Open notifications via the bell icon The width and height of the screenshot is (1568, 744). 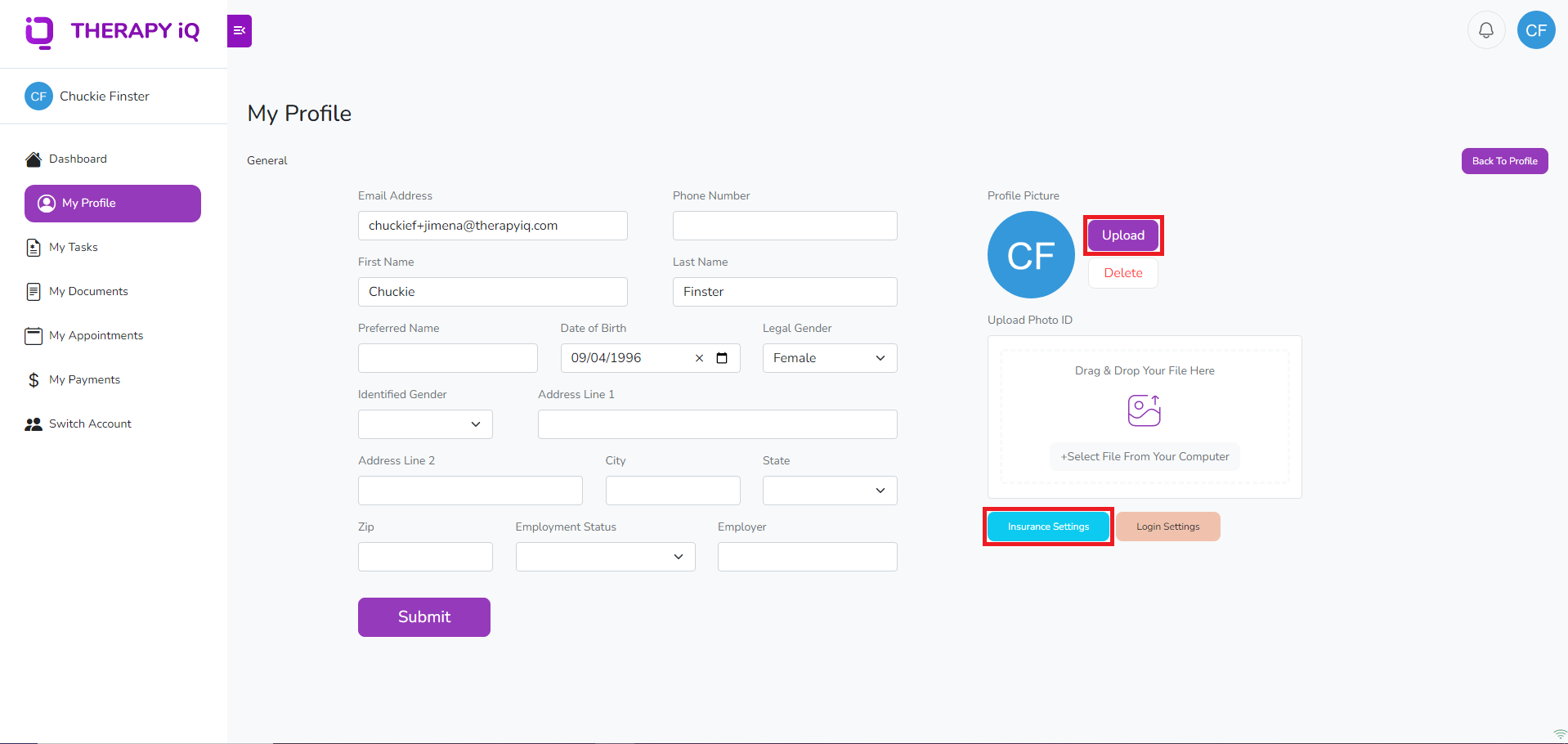[1486, 29]
